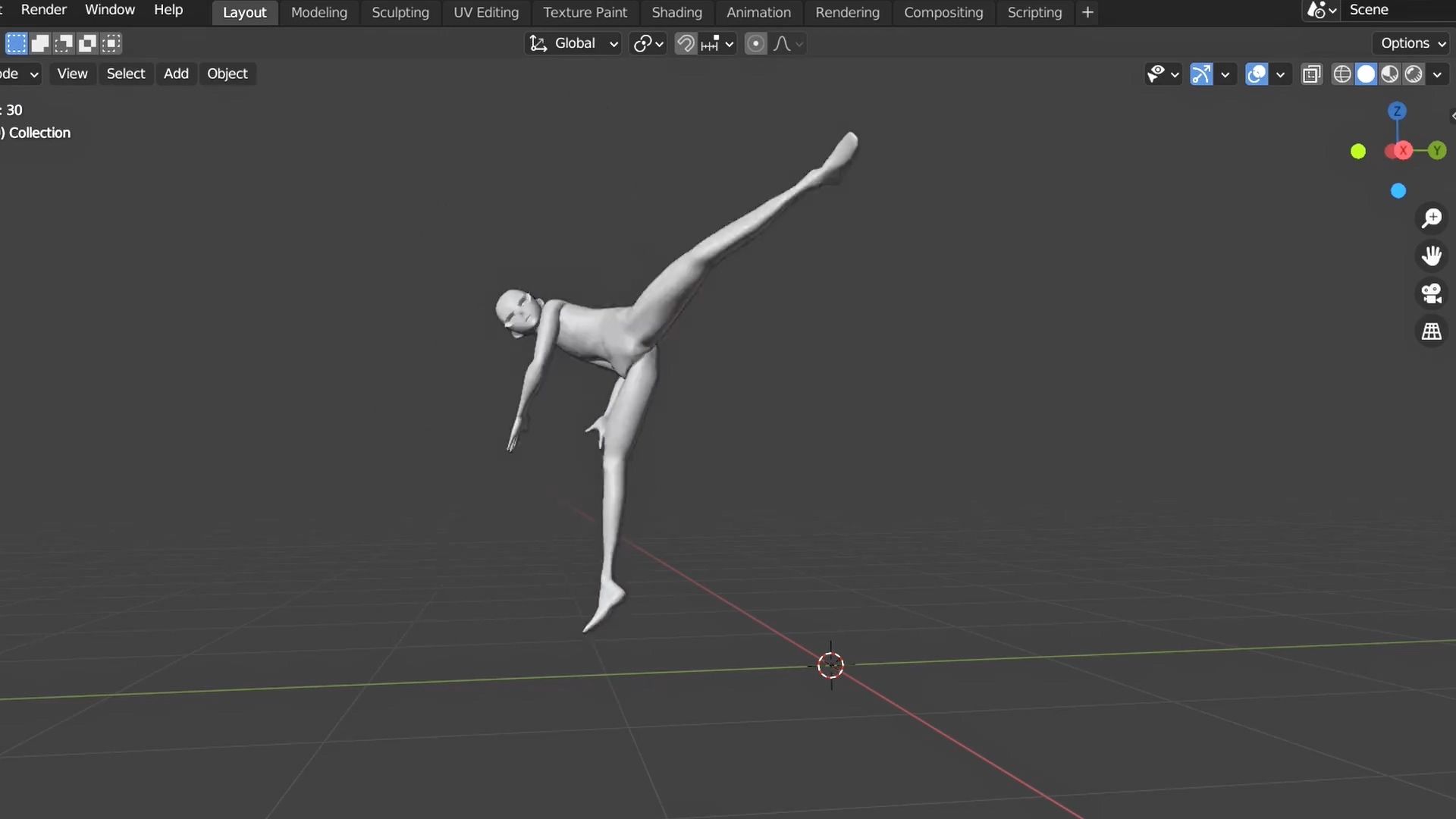Viewport: 1456px width, 819px height.
Task: Click the Pan hand icon in viewport
Action: tap(1432, 256)
